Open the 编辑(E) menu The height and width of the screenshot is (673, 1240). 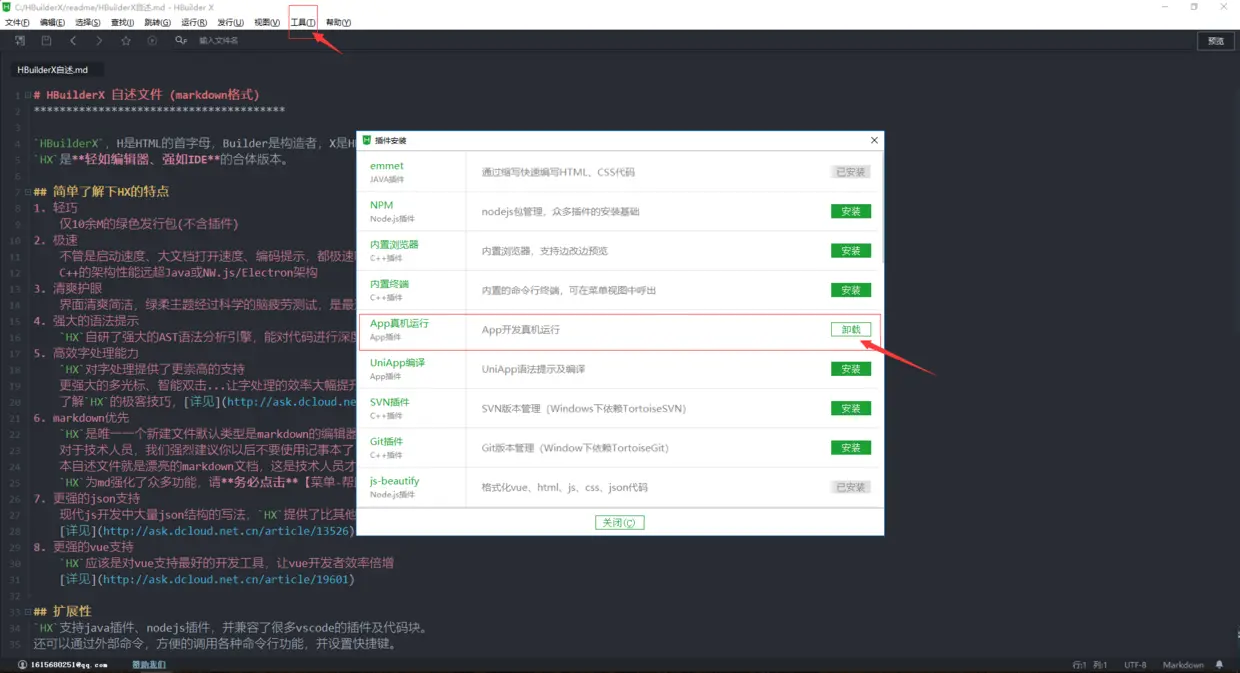click(x=53, y=22)
